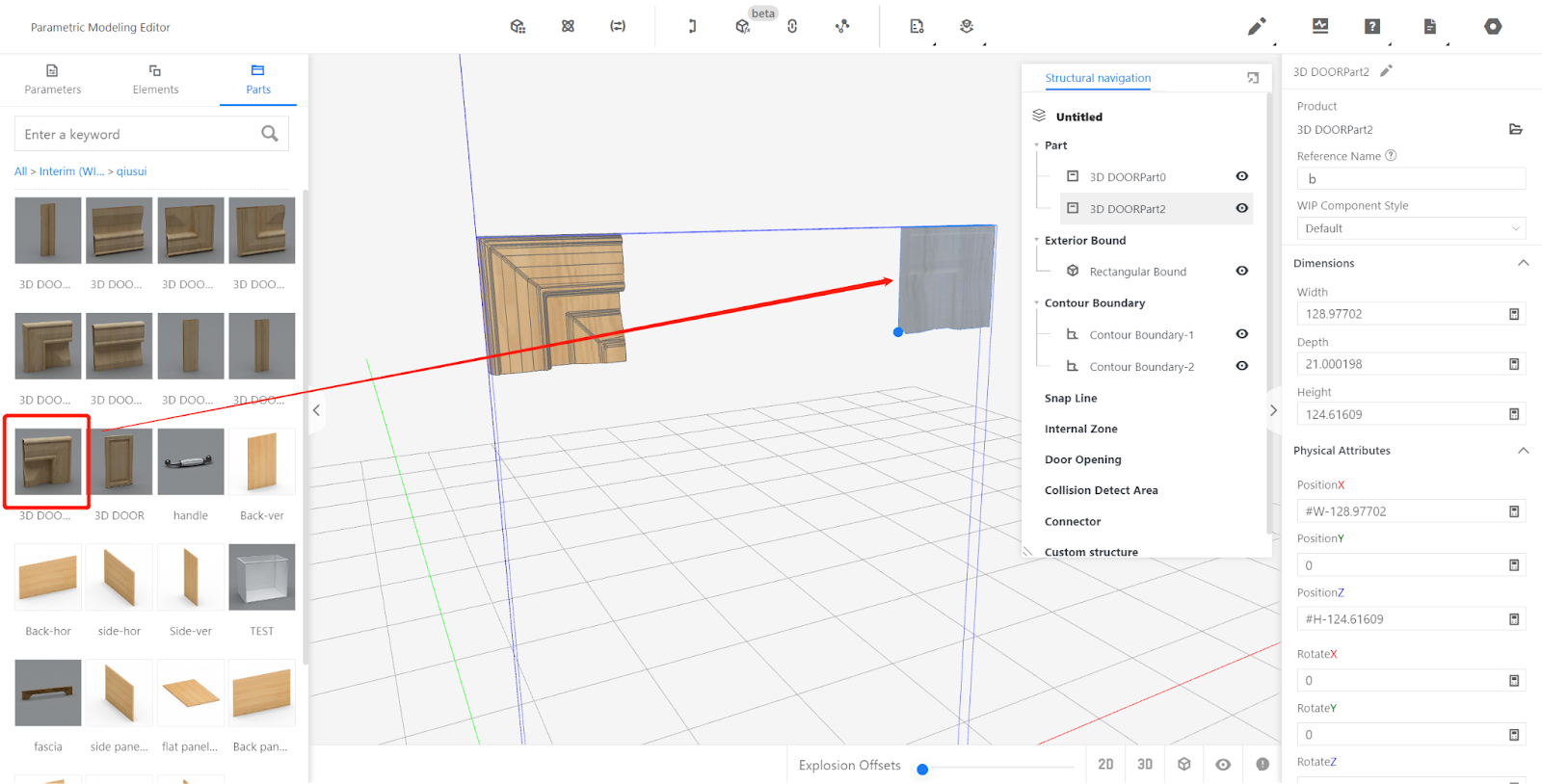
Task: Click the pencil edit tool in top toolbar
Action: [1257, 27]
